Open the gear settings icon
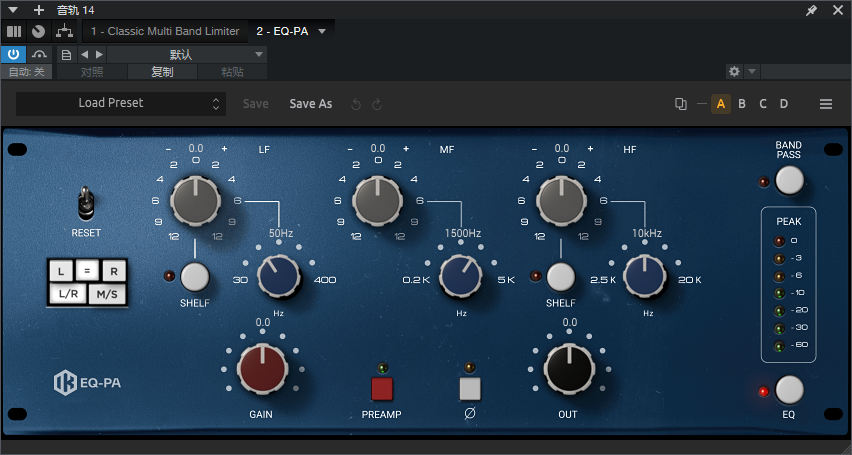This screenshot has height=455, width=852. pyautogui.click(x=734, y=72)
